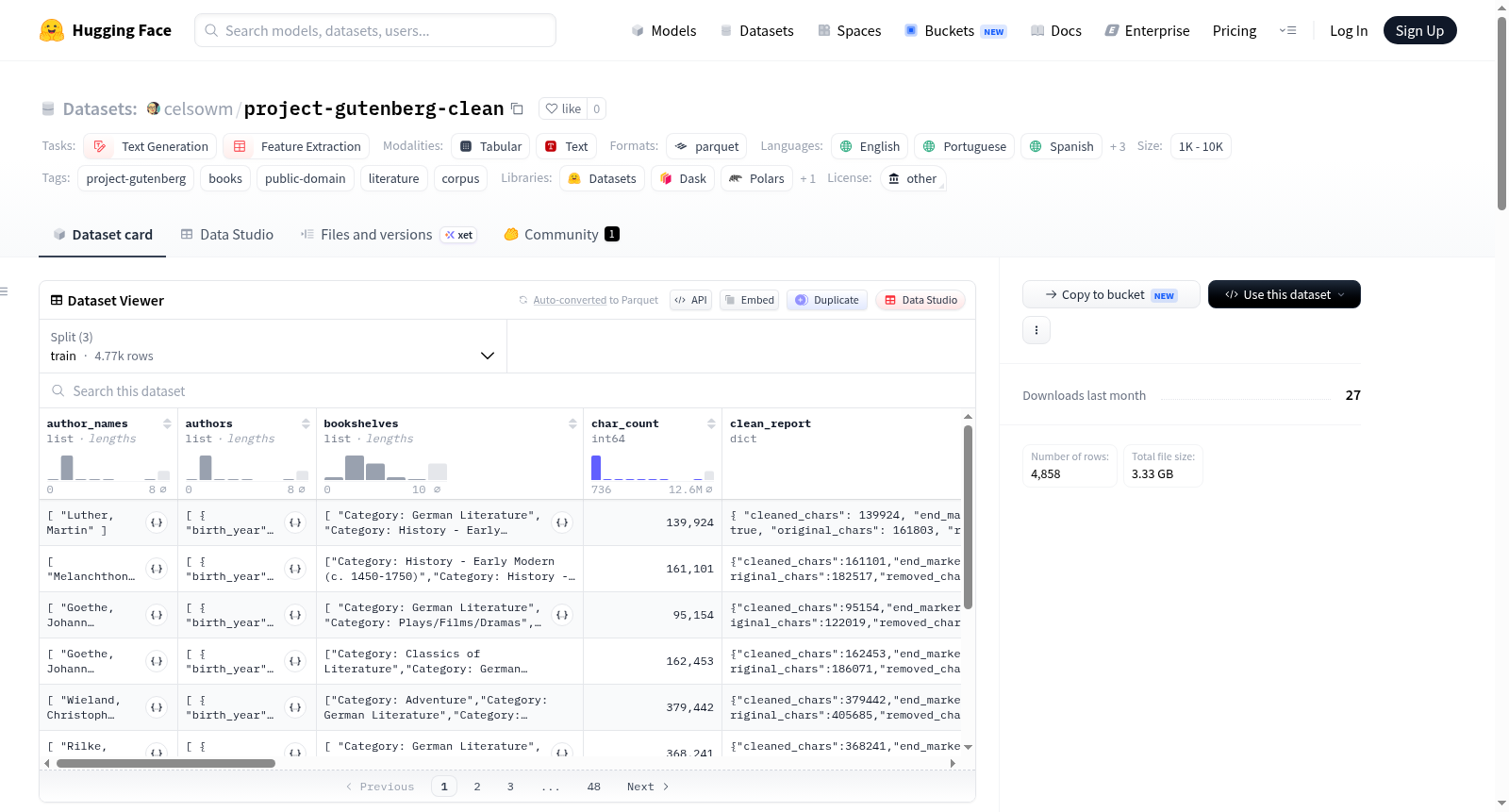This screenshot has height=812, width=1509.
Task: Open the Use this dataset dropdown
Action: click(1284, 294)
